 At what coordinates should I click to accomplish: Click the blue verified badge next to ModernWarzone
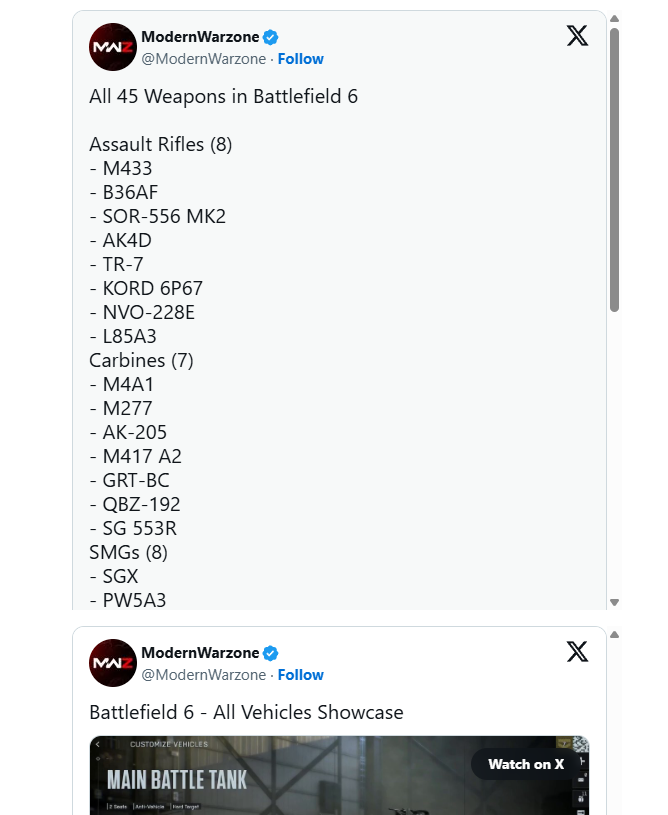[268, 36]
